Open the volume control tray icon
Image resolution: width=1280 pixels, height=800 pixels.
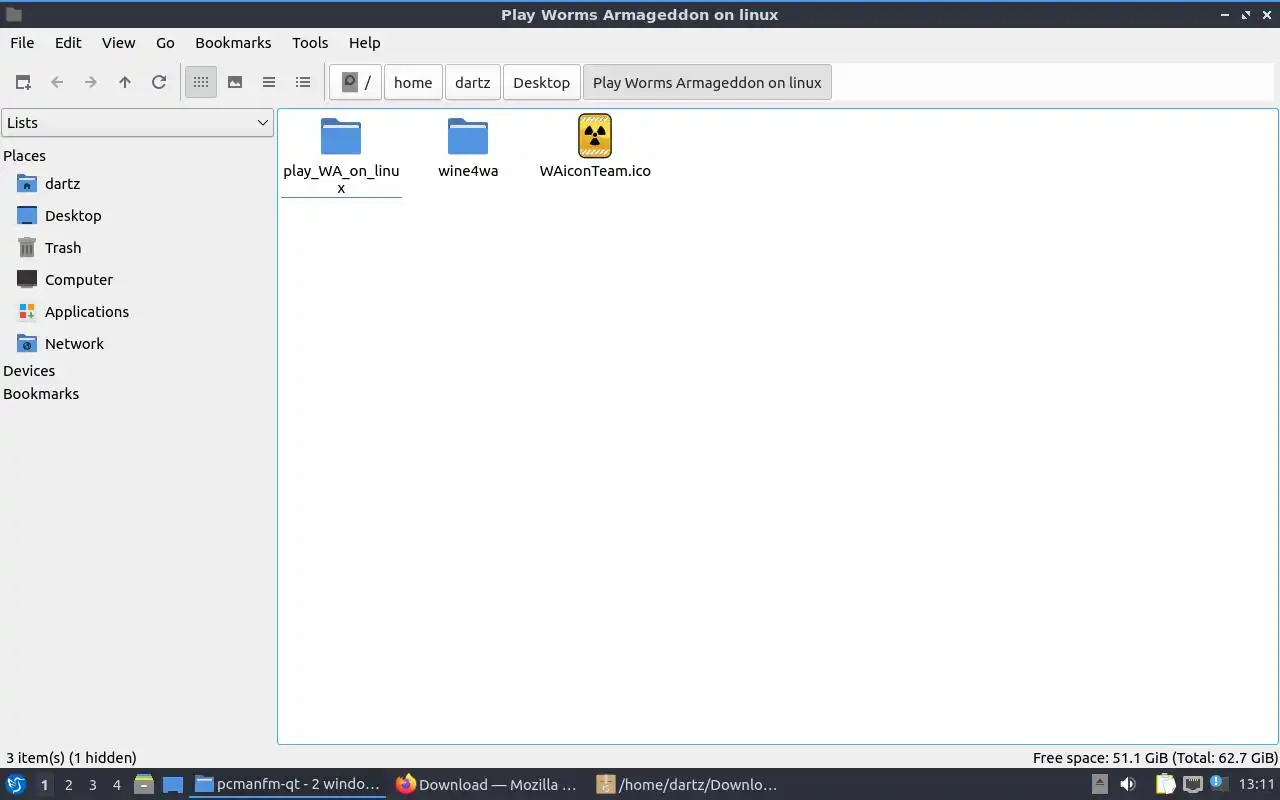1128,785
